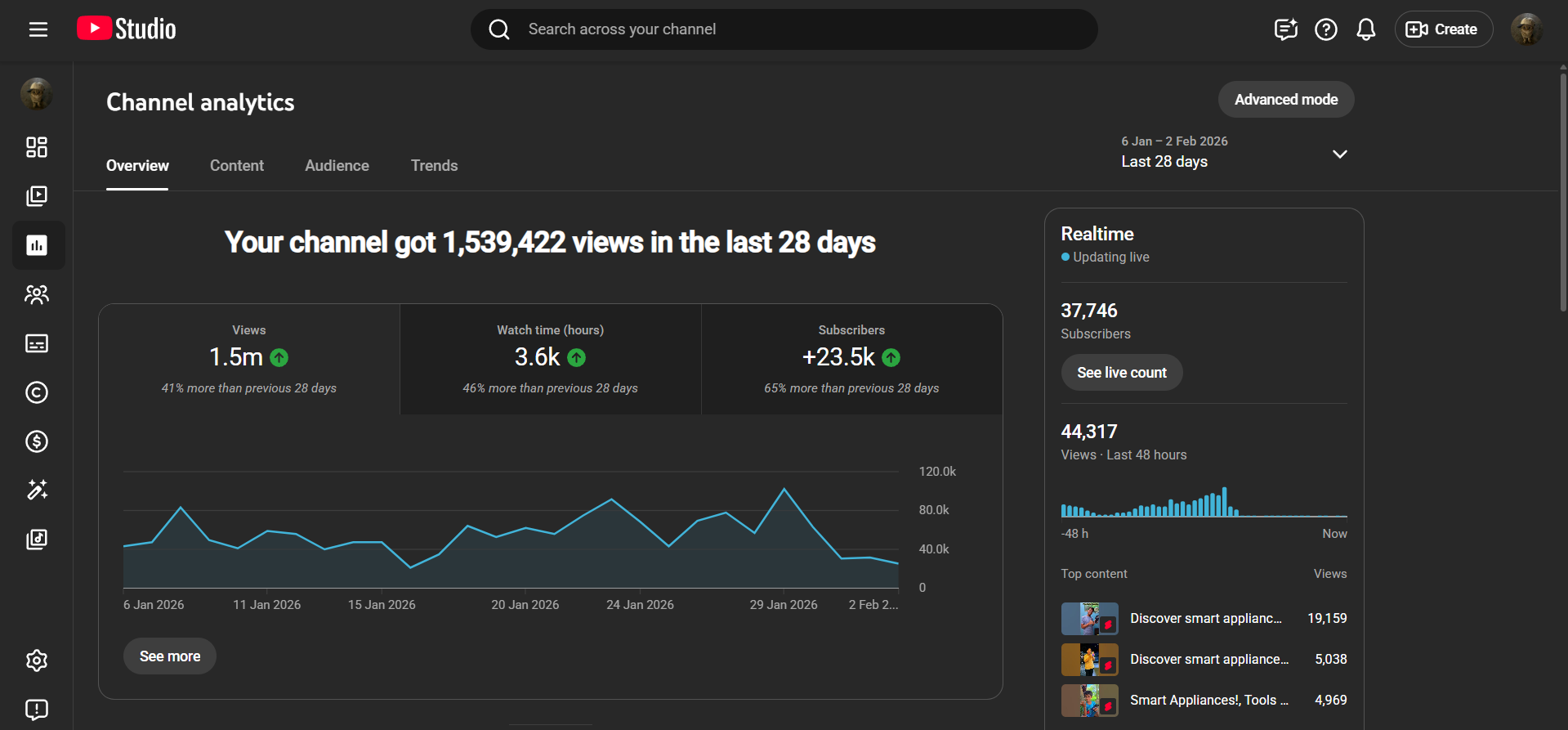Open the Subtitles sidebar icon
The width and height of the screenshot is (1568, 730).
(37, 343)
